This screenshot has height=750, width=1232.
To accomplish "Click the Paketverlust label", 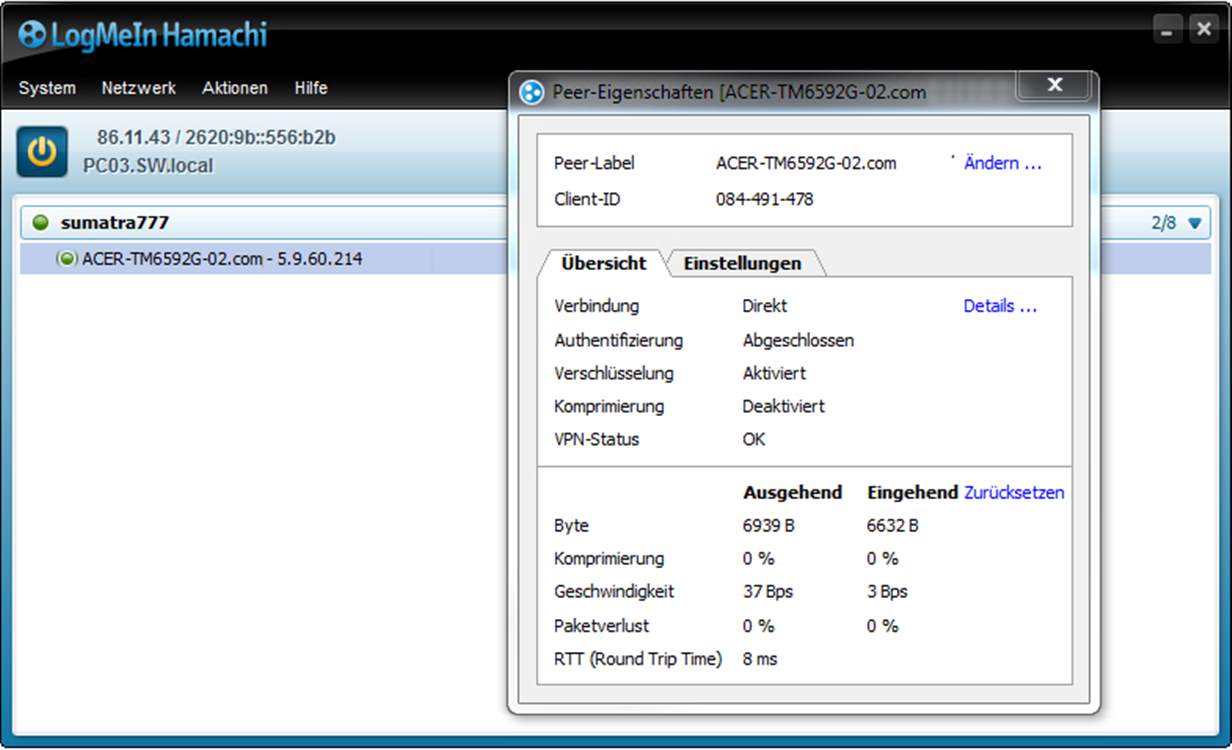I will pyautogui.click(x=602, y=625).
